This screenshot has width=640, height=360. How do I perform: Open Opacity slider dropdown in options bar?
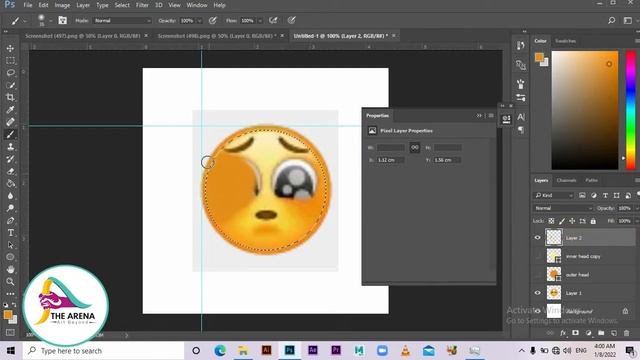pos(199,20)
